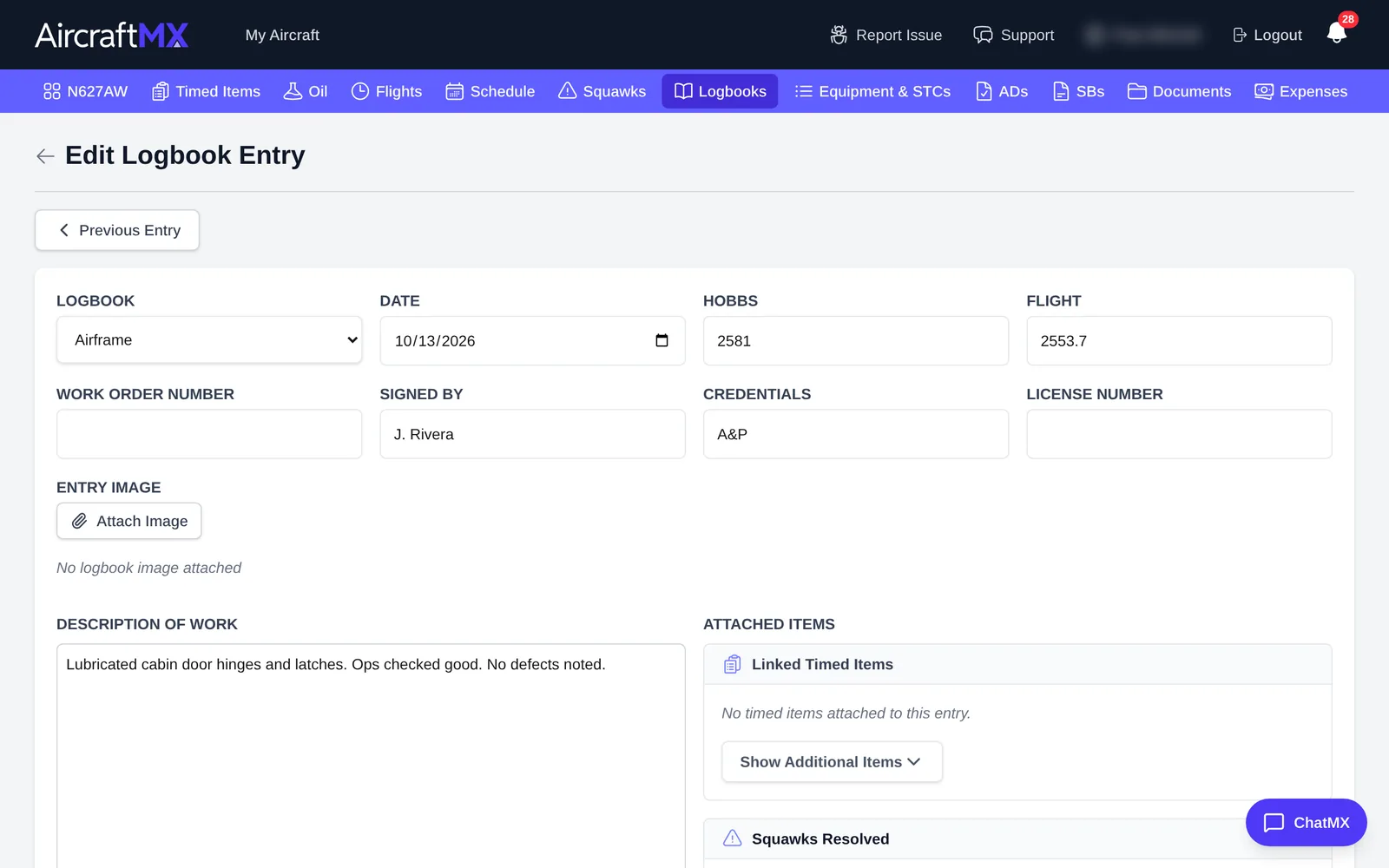Go to the Expenses tab
Viewport: 1389px width, 868px height.
coord(1300,91)
